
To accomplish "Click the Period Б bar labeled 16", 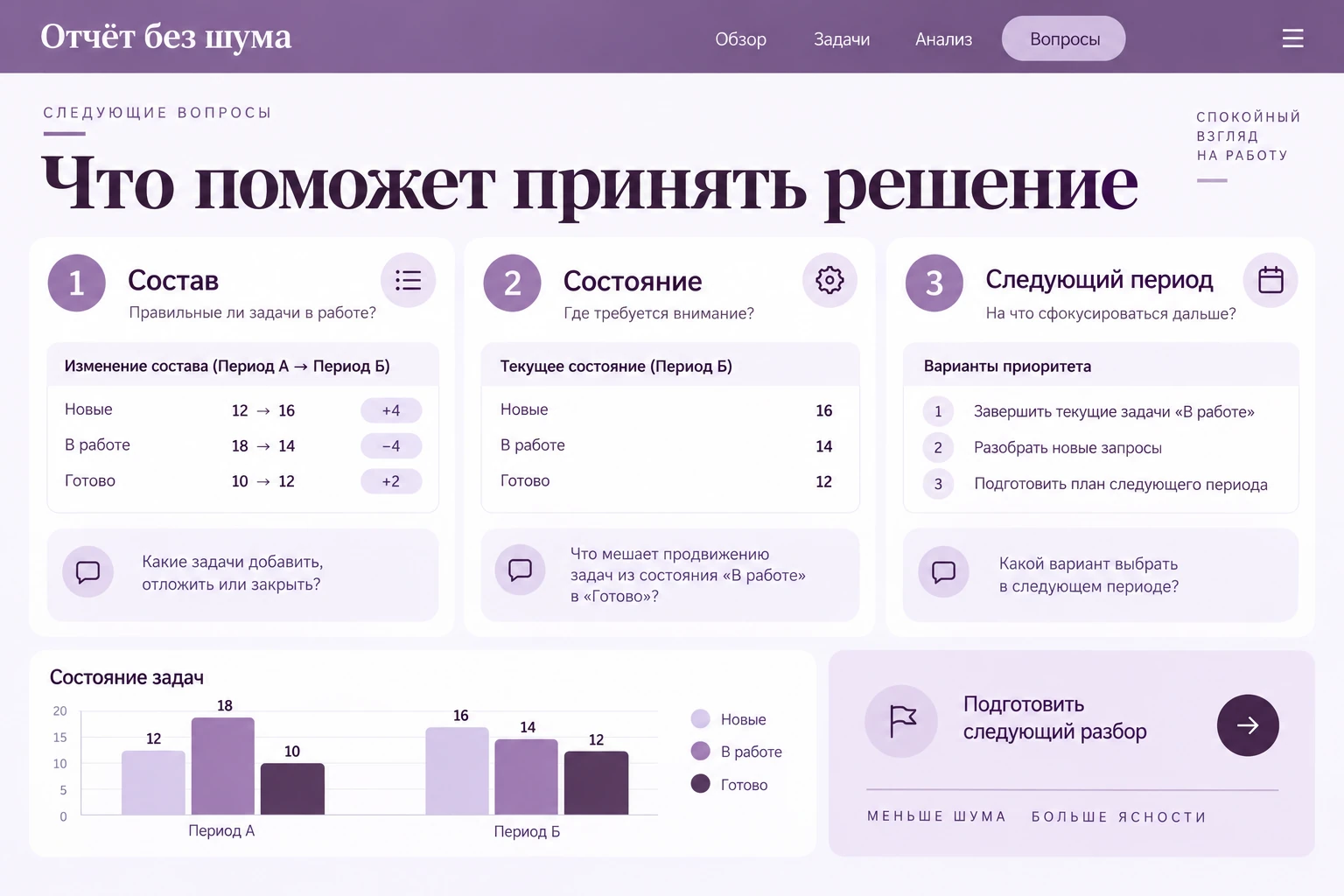I will pyautogui.click(x=457, y=771).
